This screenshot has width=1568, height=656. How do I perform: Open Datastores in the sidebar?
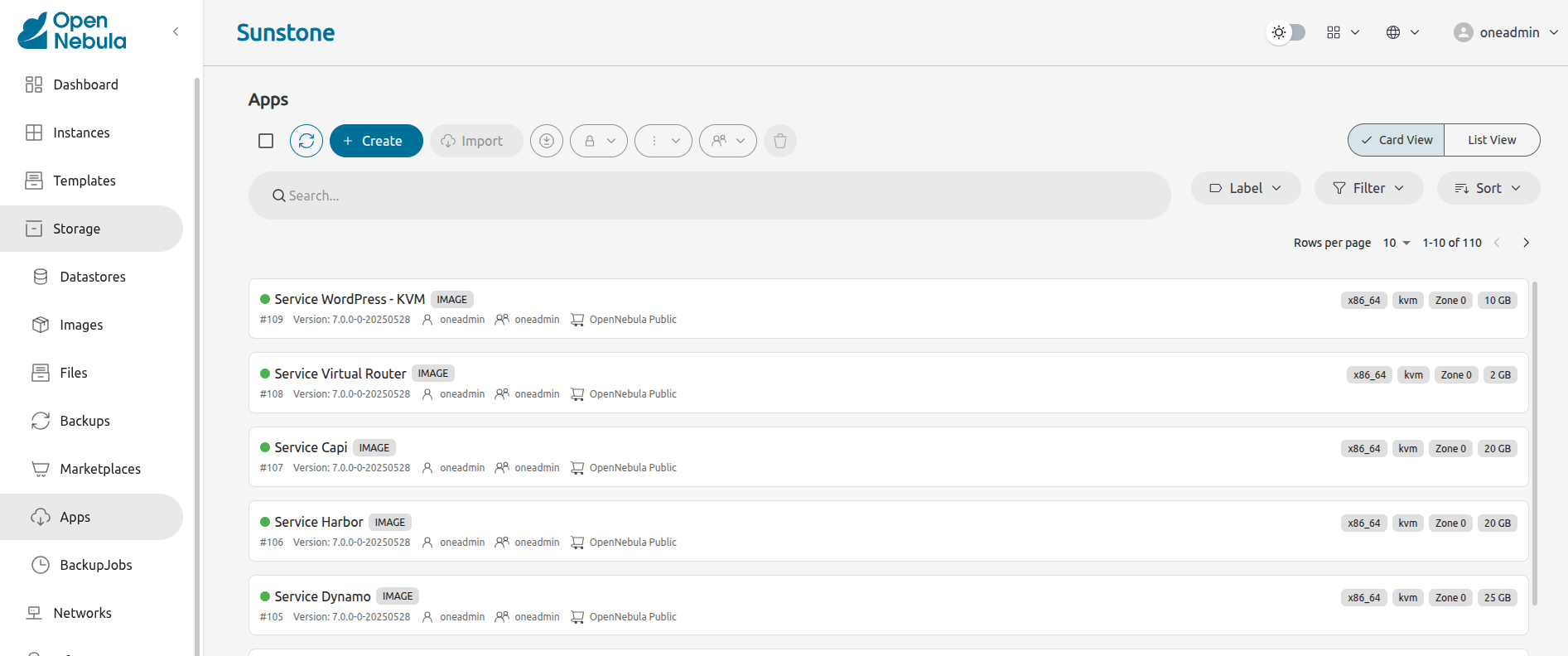coord(93,277)
